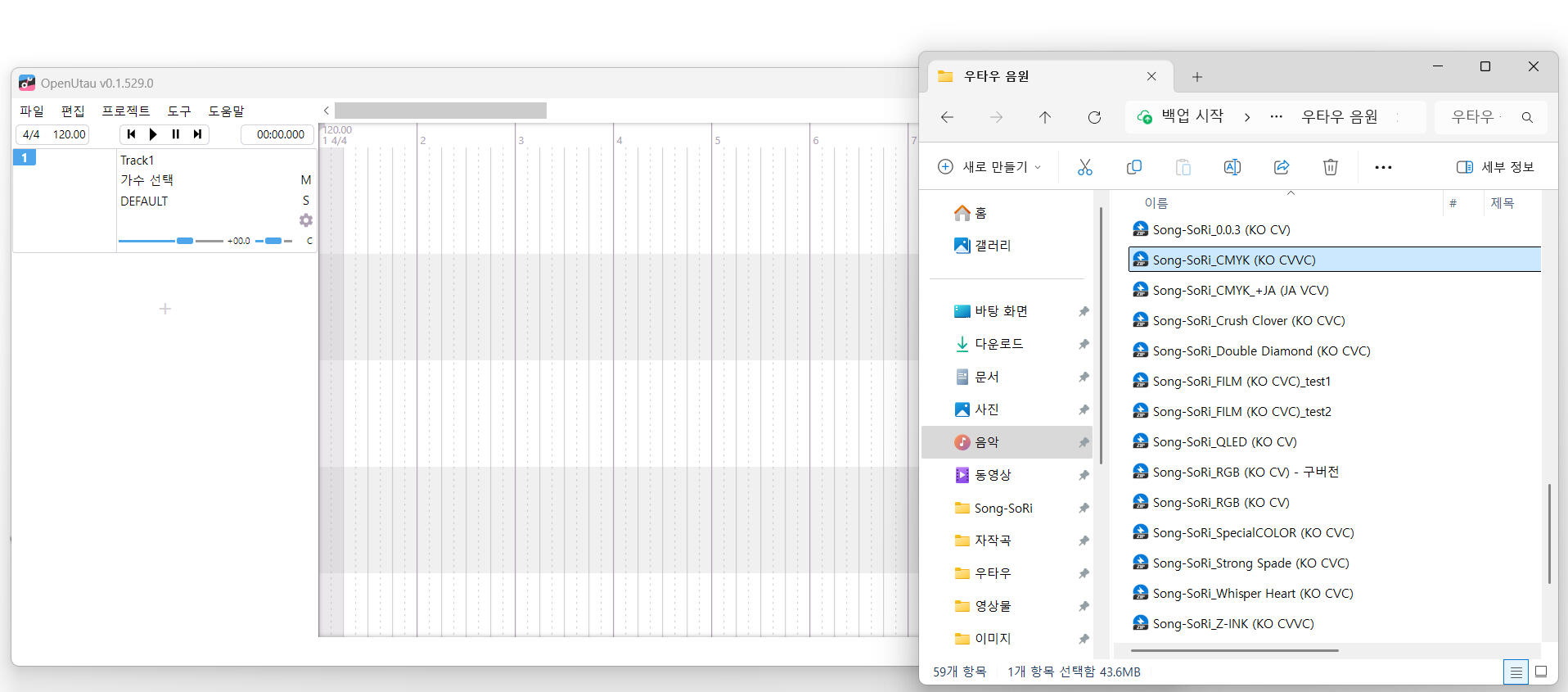Open the DEFAULT renderer dropdown on Track1
The height and width of the screenshot is (692, 1568).
(144, 201)
